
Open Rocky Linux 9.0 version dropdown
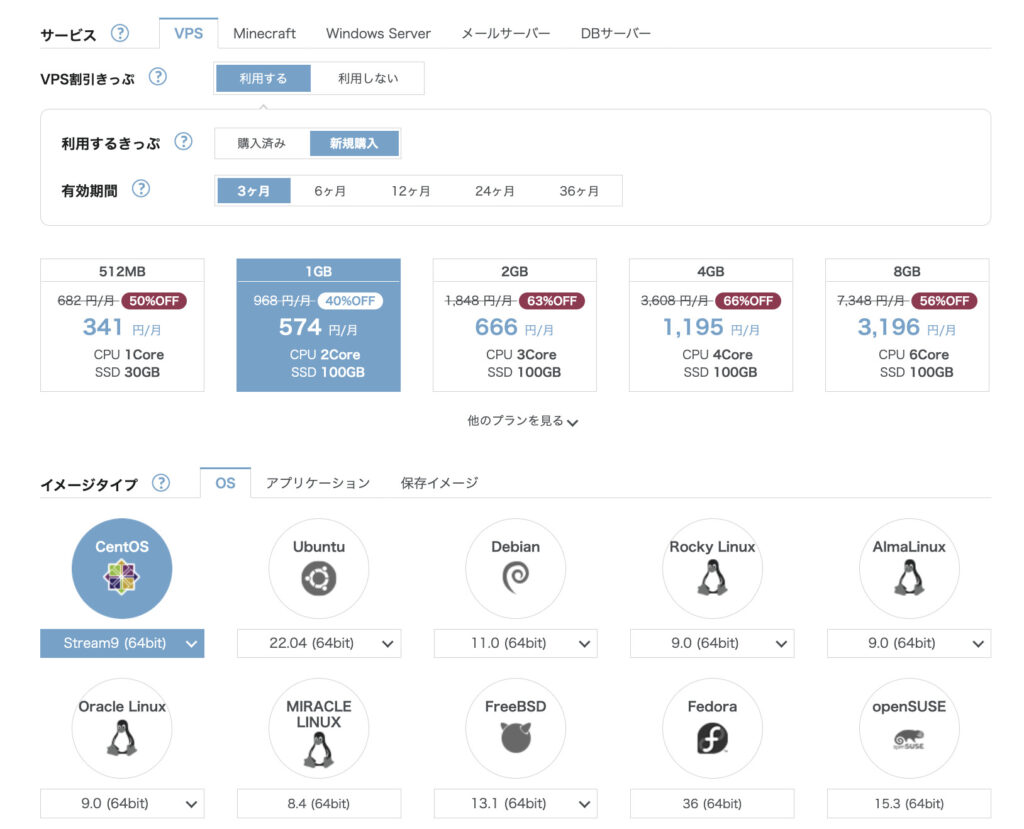coord(712,643)
